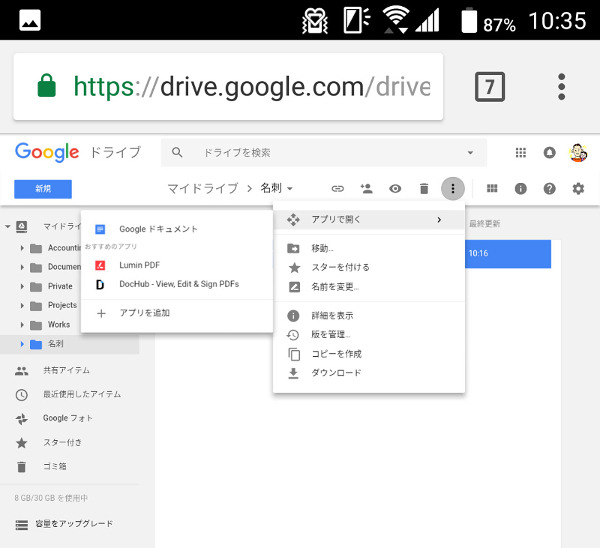This screenshot has width=600, height=548.
Task: Select 名前を変更 menu item
Action: [x=369, y=287]
